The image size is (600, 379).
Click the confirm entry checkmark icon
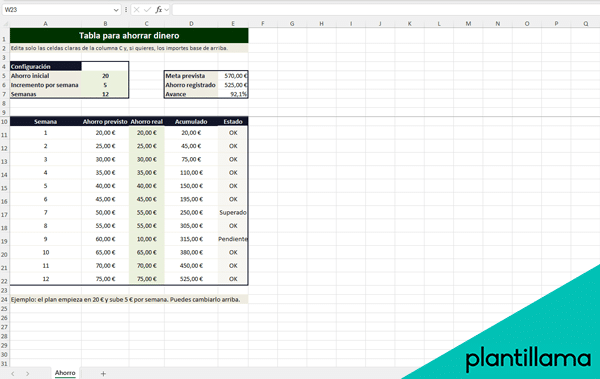pyautogui.click(x=147, y=10)
